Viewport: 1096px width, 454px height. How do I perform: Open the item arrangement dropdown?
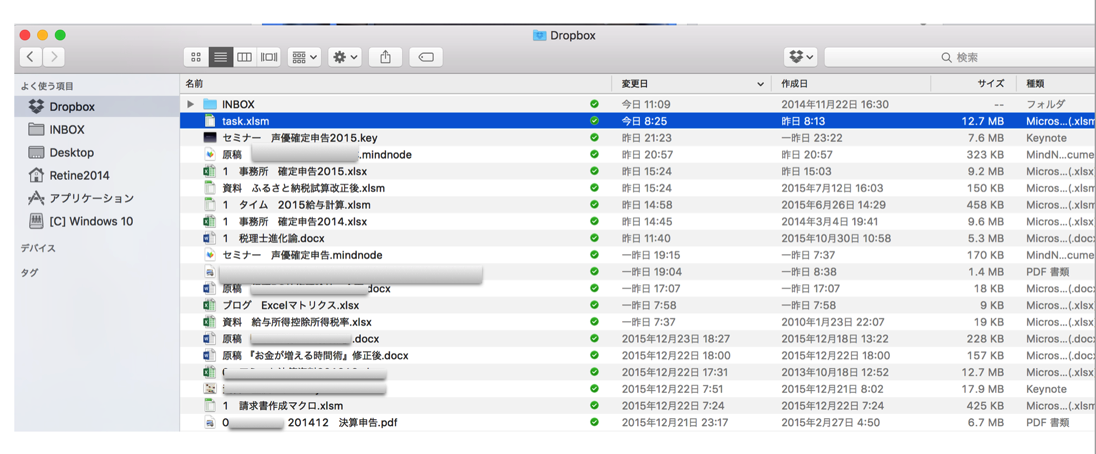point(305,57)
